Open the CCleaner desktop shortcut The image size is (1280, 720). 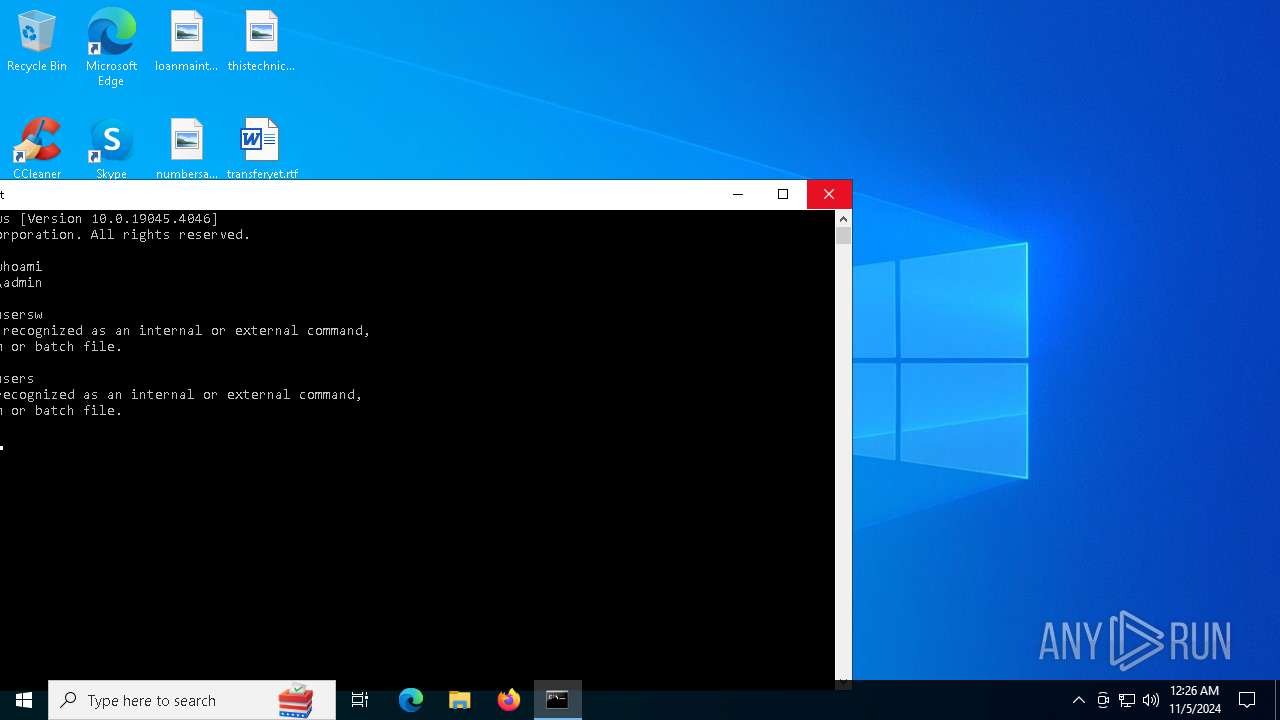(x=37, y=148)
